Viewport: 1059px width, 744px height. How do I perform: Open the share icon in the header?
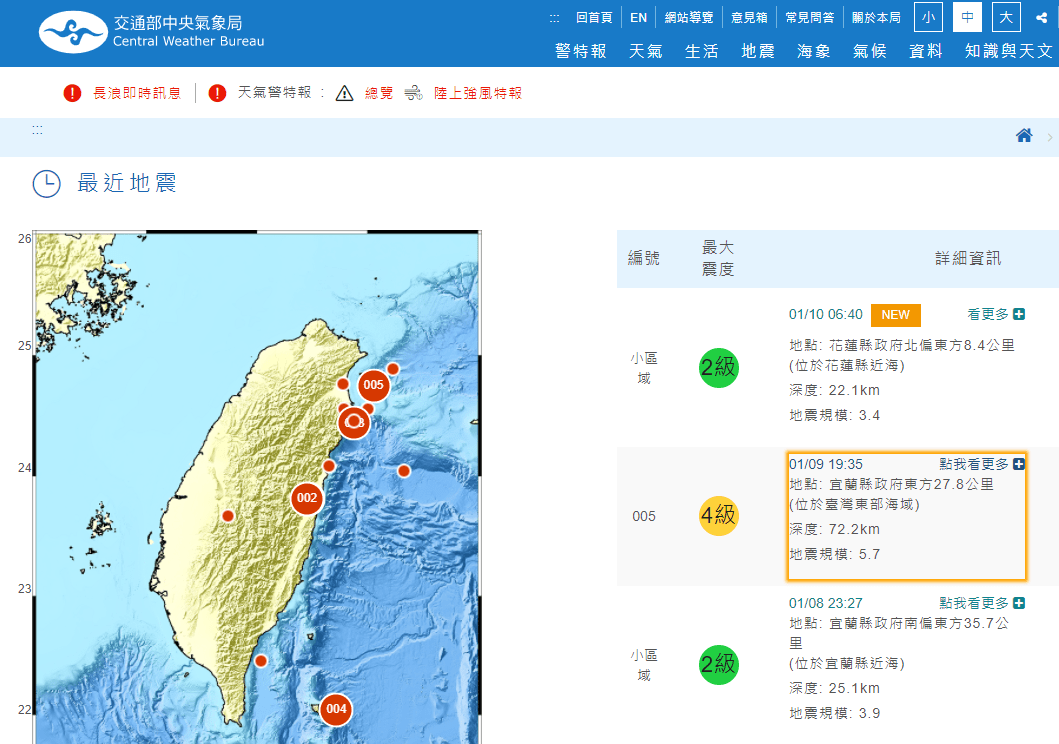[1041, 18]
